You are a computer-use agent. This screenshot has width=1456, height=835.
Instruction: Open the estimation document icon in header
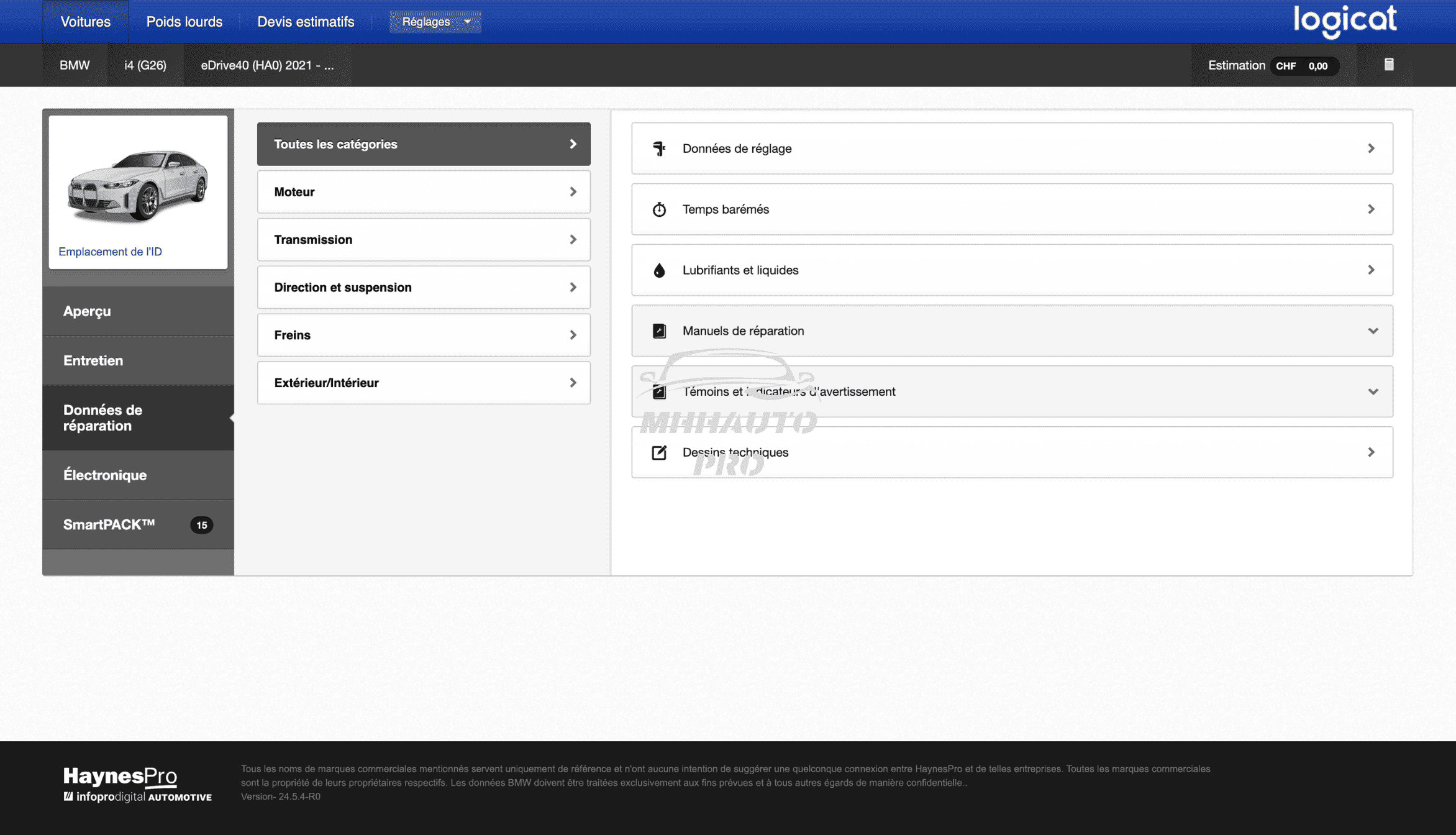pos(1389,65)
